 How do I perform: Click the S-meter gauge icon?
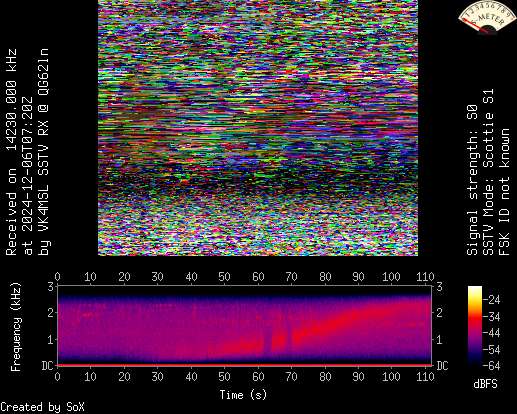(487, 17)
